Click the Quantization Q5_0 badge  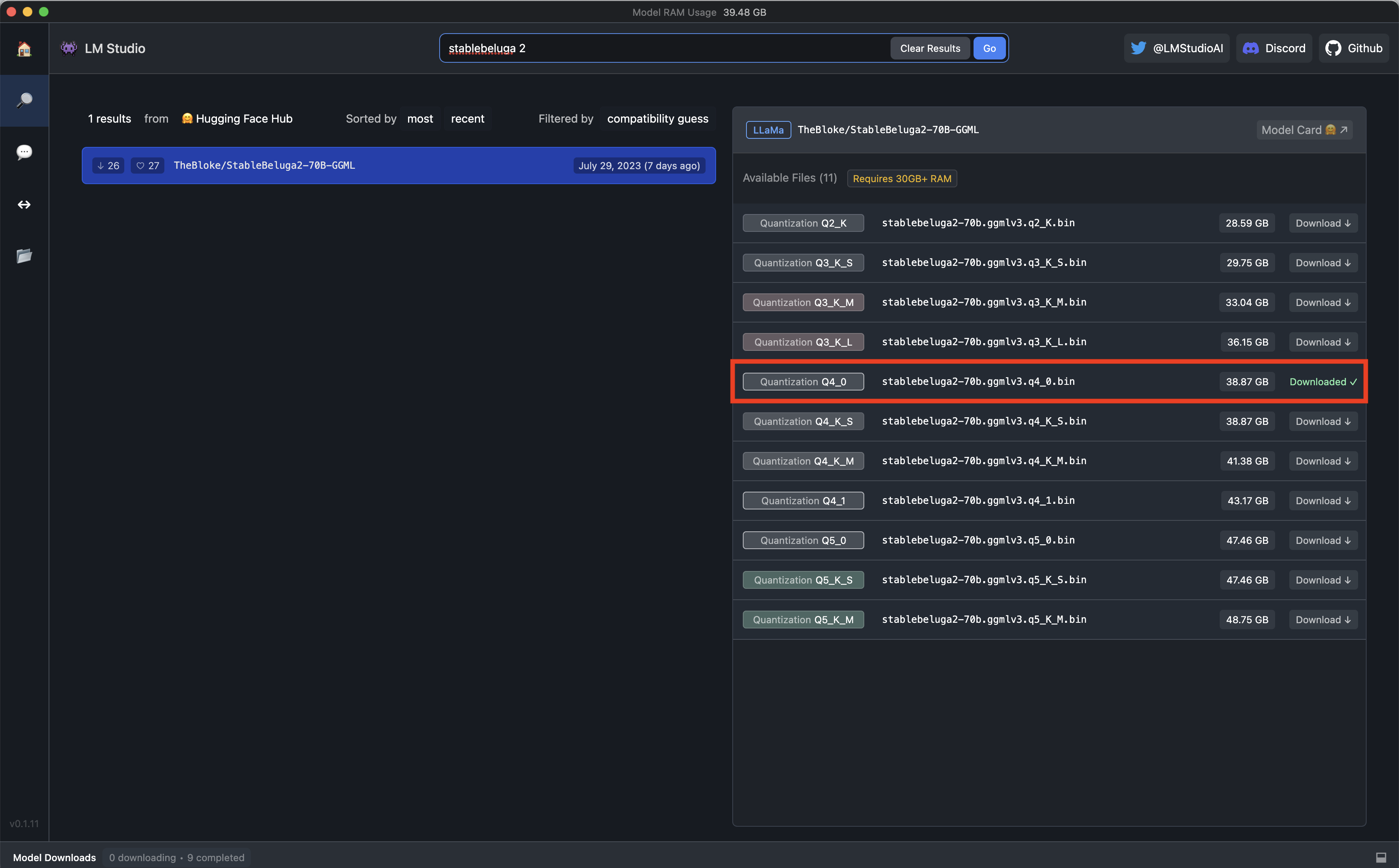click(803, 540)
